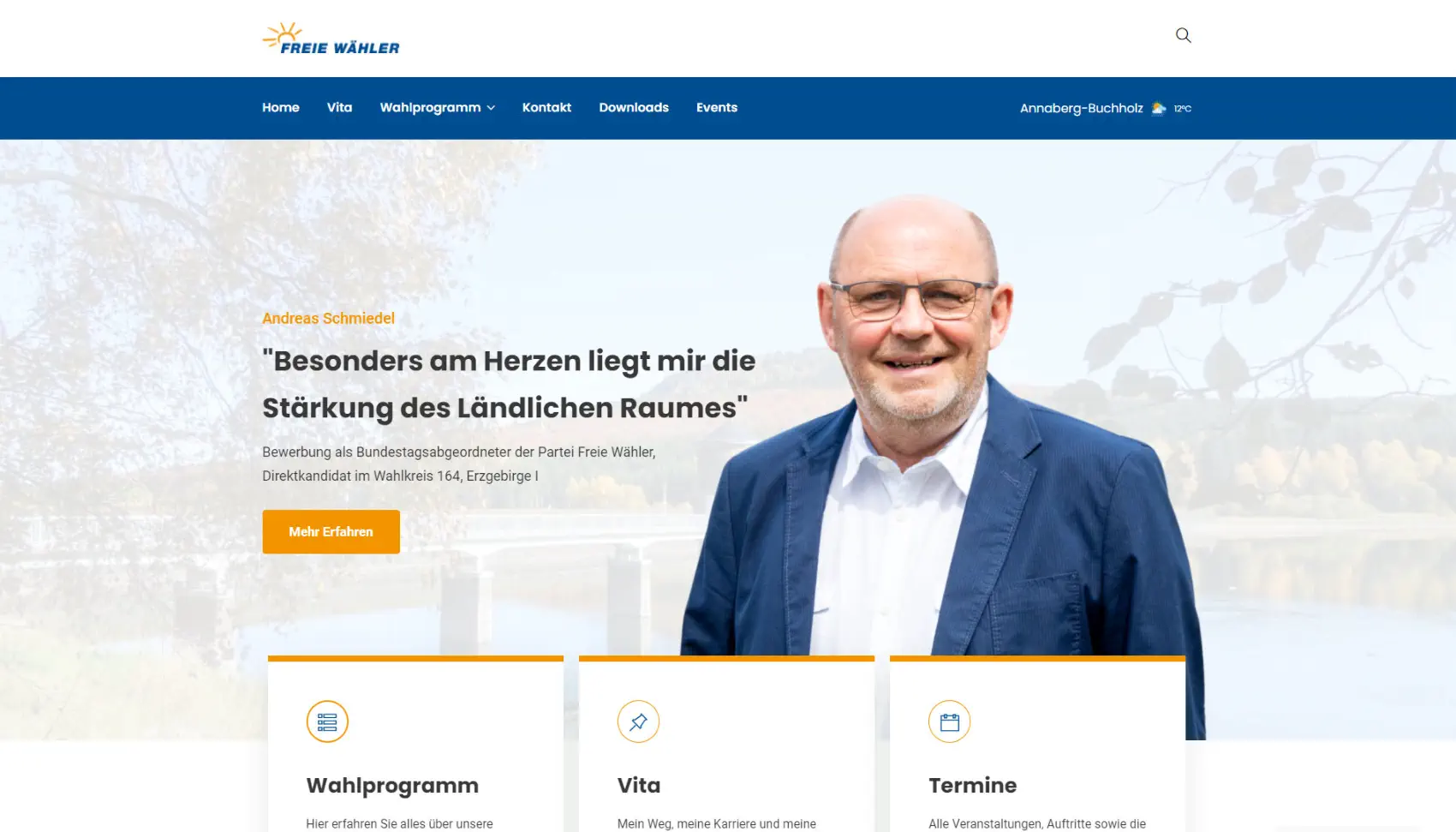Open the search magnifier icon

1183,35
